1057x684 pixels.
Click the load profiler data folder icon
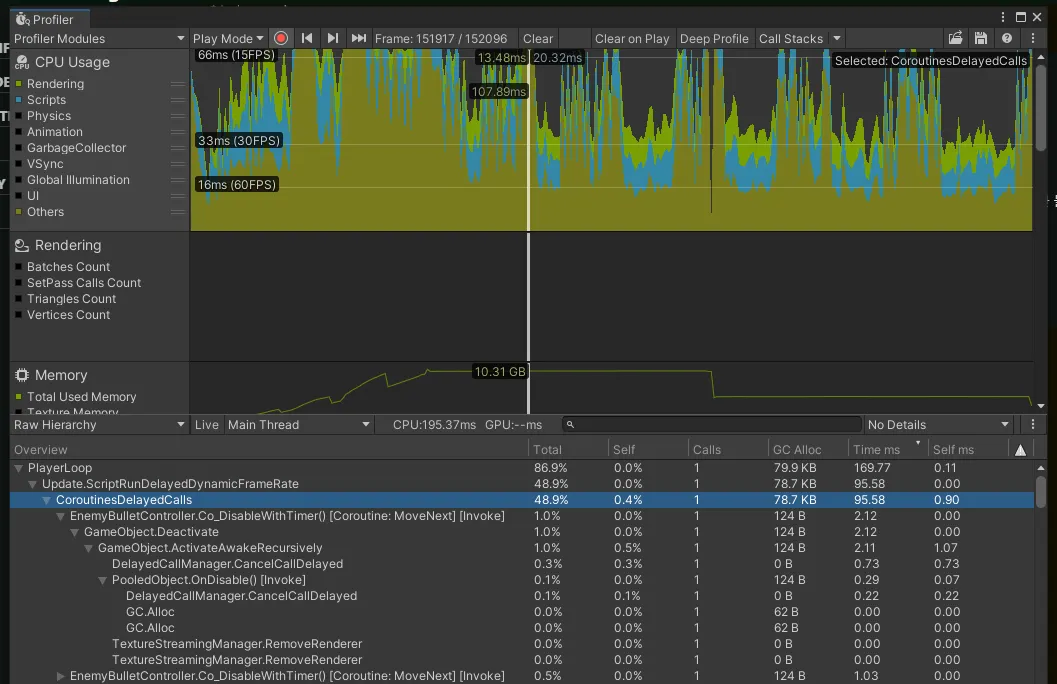coord(956,38)
